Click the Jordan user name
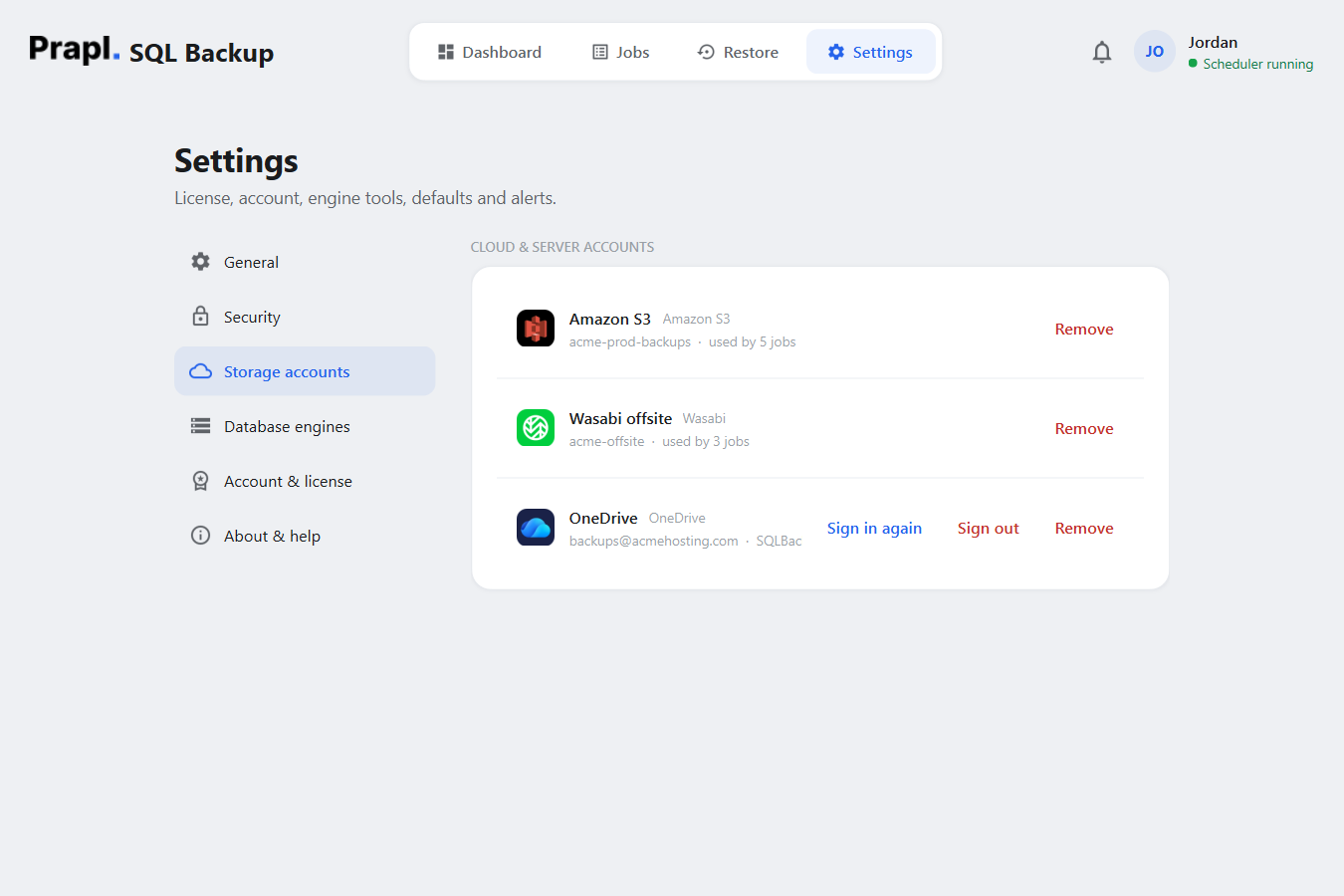 tap(1213, 42)
